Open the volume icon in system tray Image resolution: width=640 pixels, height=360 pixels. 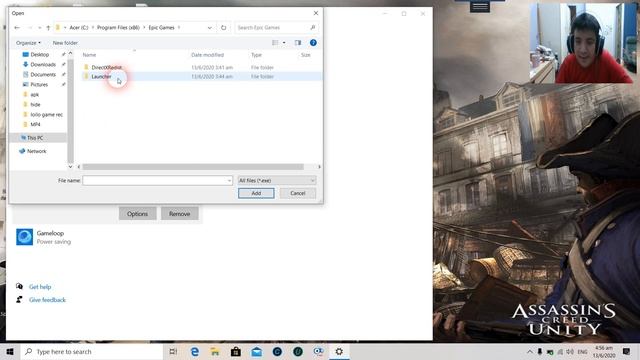[570, 351]
